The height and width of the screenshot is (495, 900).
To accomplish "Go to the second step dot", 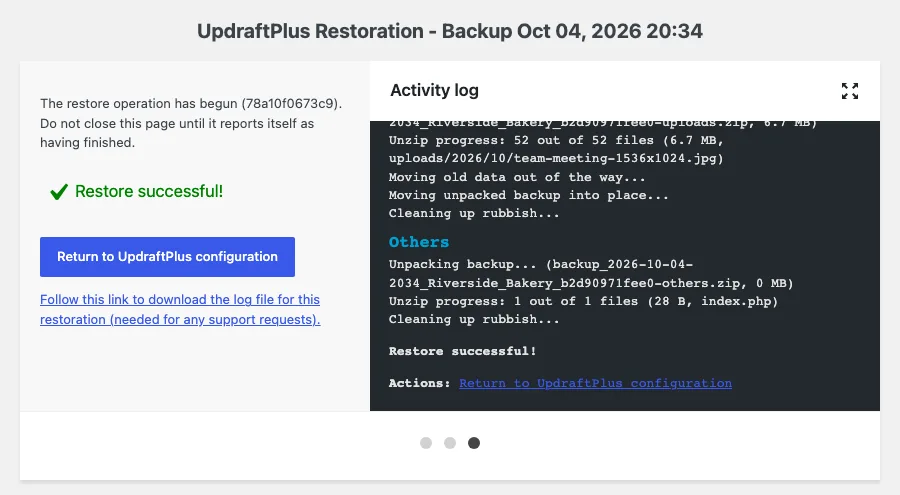I will [450, 443].
